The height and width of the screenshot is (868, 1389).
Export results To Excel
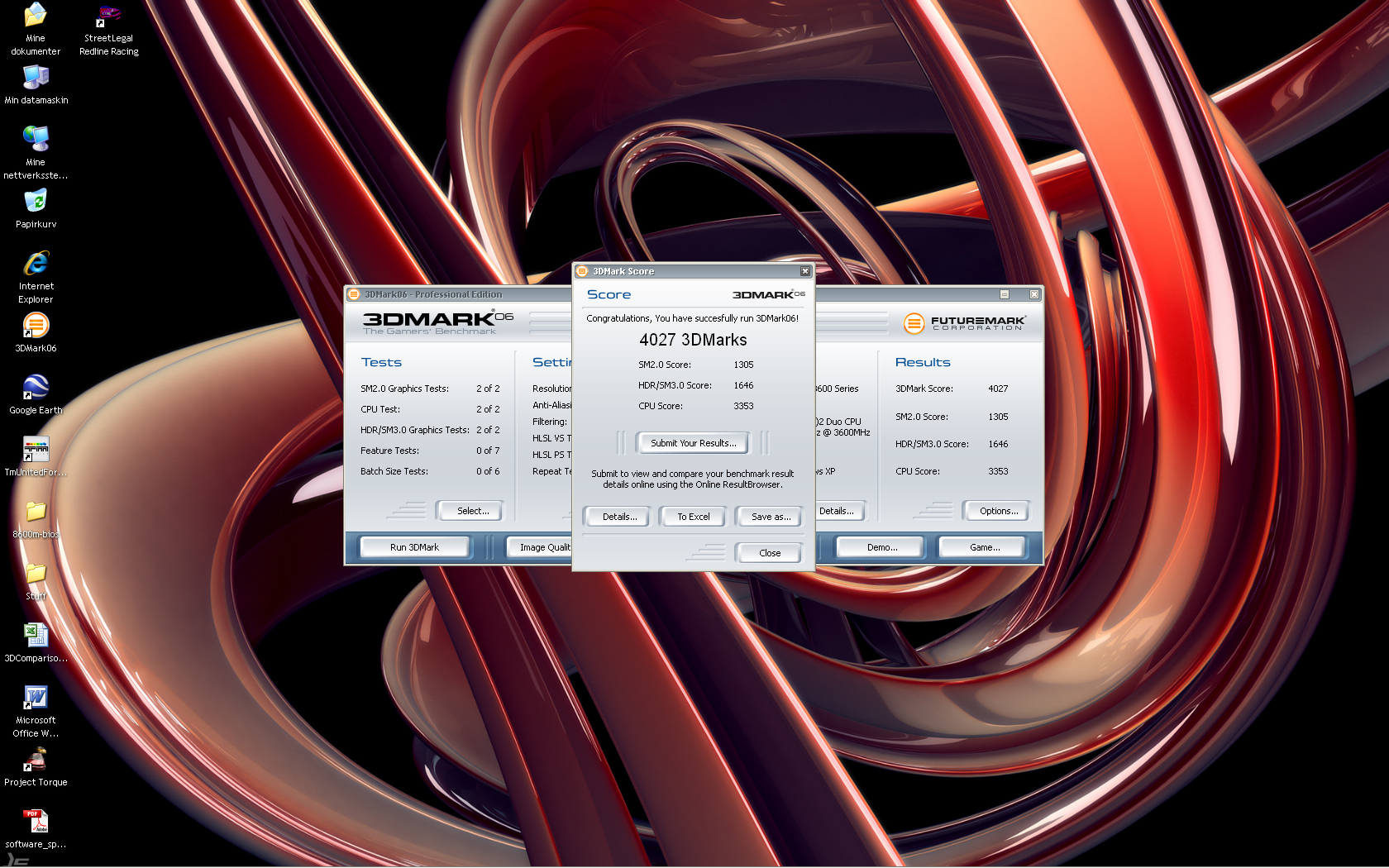point(694,517)
